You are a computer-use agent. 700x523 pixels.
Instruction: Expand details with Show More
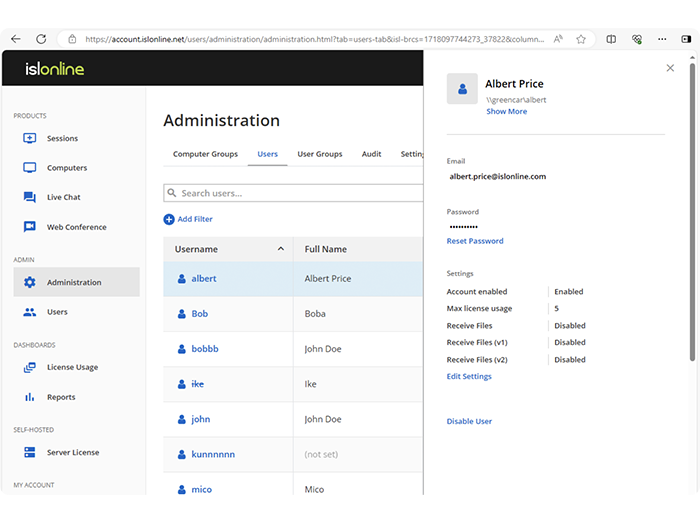pyautogui.click(x=506, y=112)
